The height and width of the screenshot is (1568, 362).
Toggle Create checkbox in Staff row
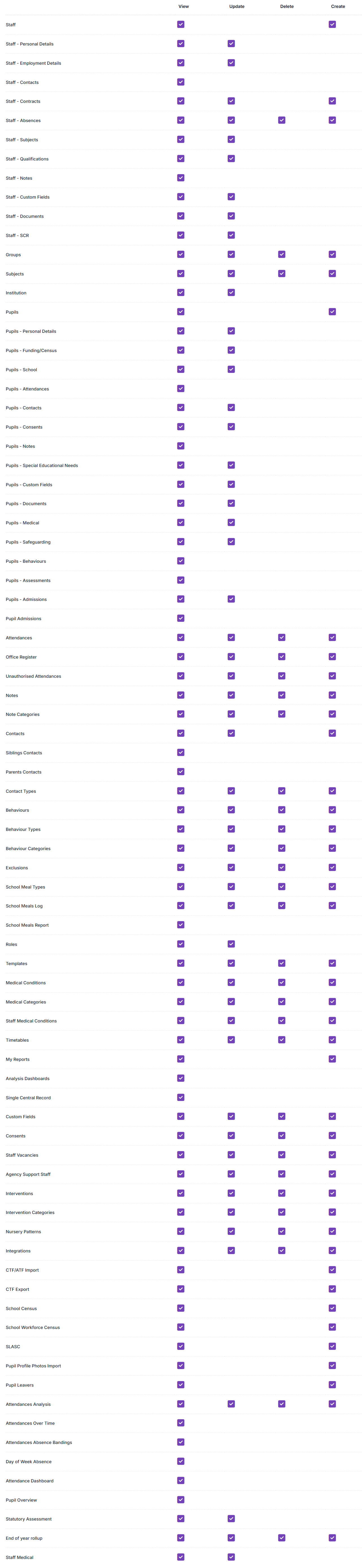(332, 24)
